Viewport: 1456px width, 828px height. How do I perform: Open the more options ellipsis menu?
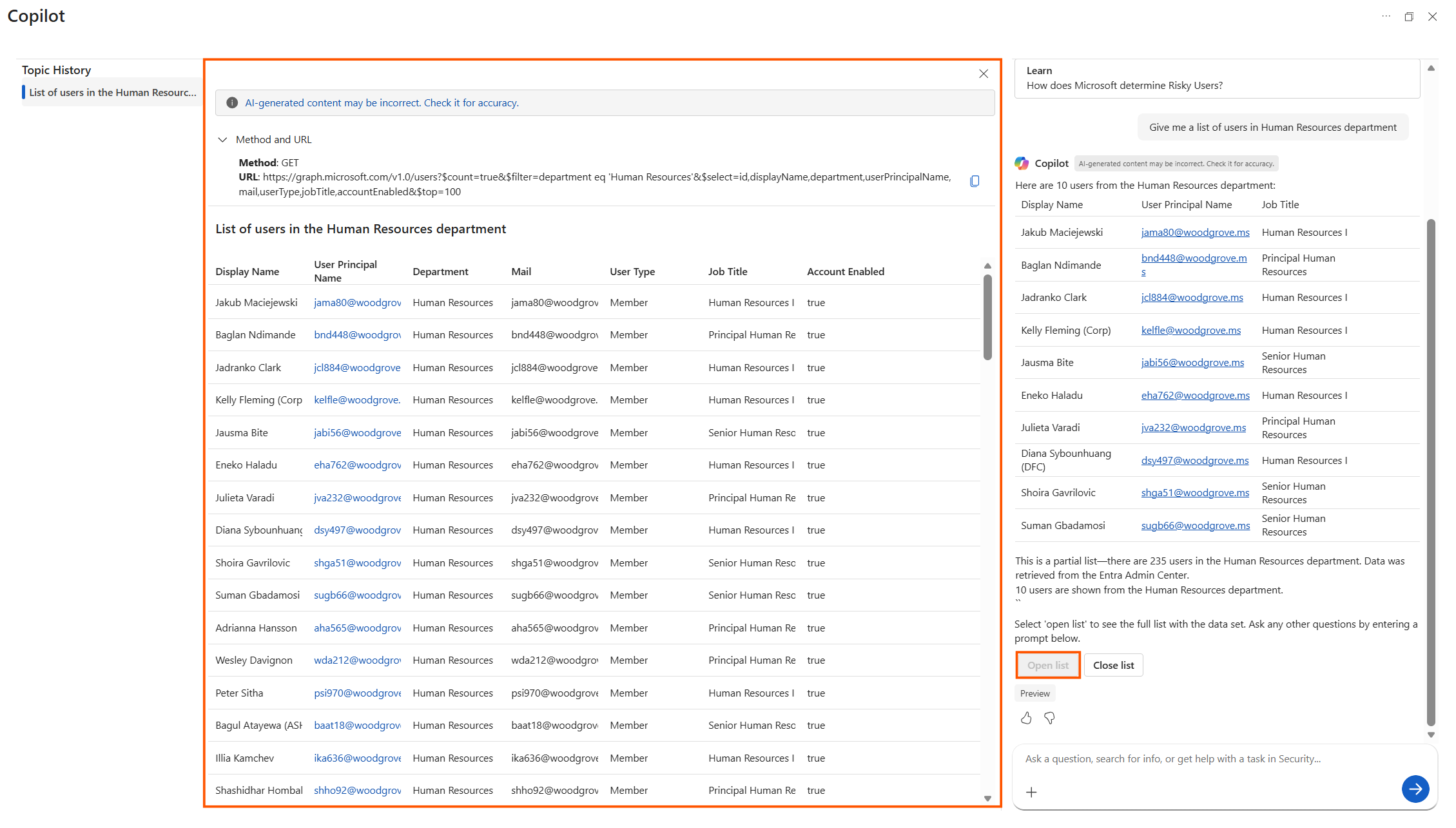(1386, 17)
